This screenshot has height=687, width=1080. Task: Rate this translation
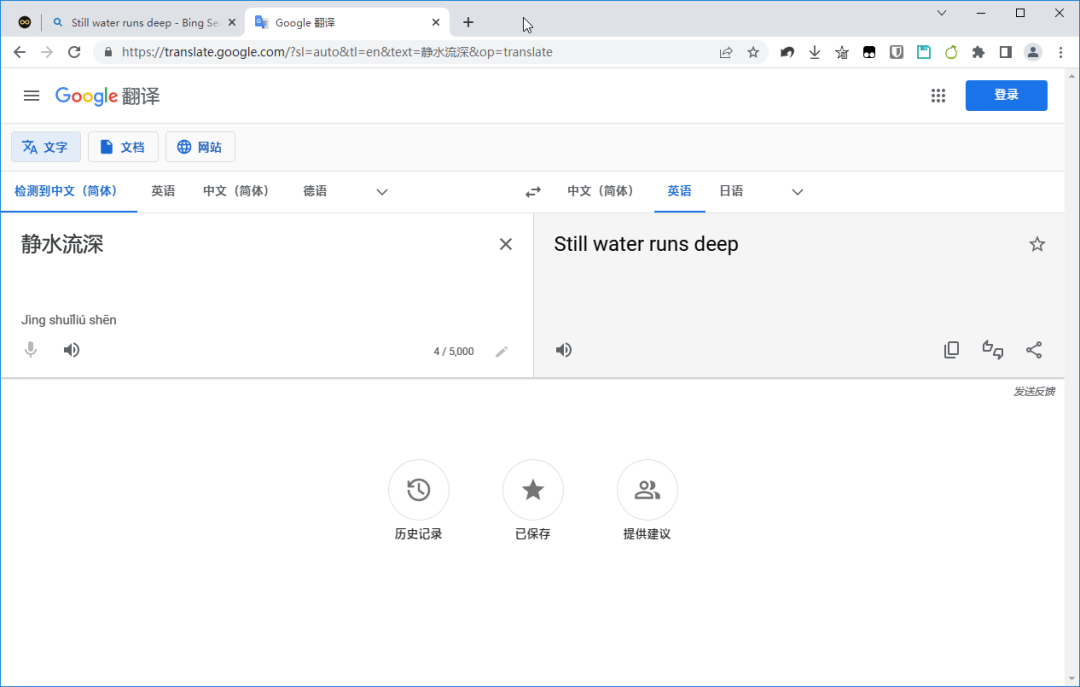tap(993, 350)
